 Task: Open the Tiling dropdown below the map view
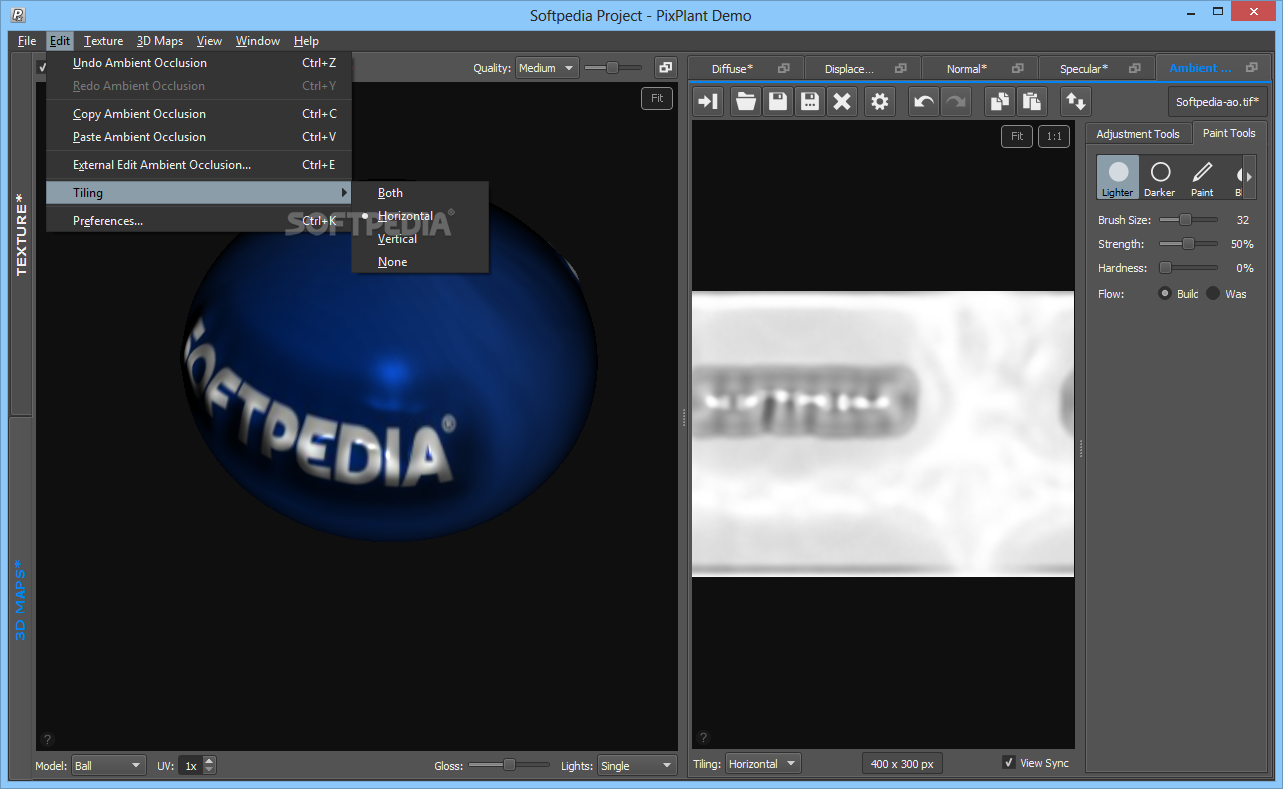pyautogui.click(x=763, y=764)
